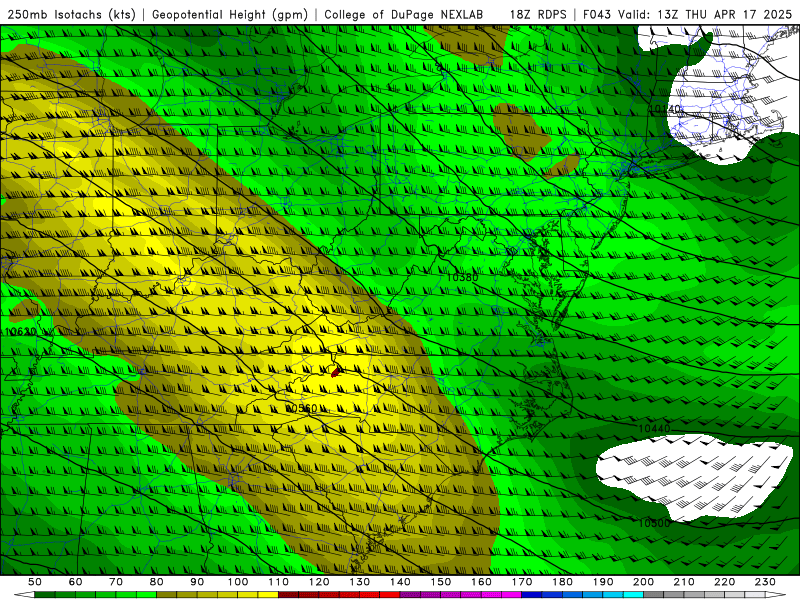
Task: Click the '250mb Isotachs (kts)' title text
Action: [71, 14]
